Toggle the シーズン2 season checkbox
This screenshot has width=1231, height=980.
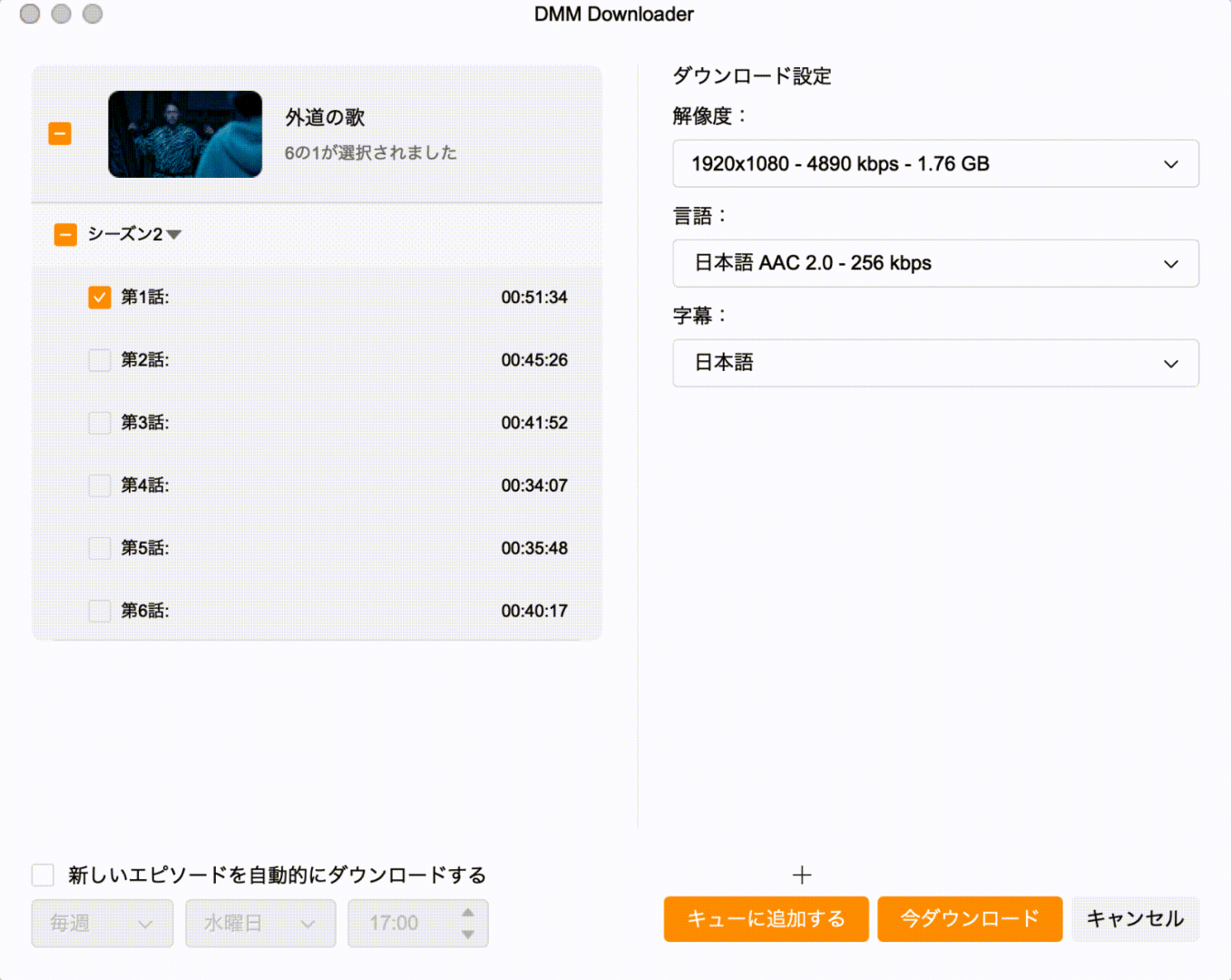coord(65,235)
